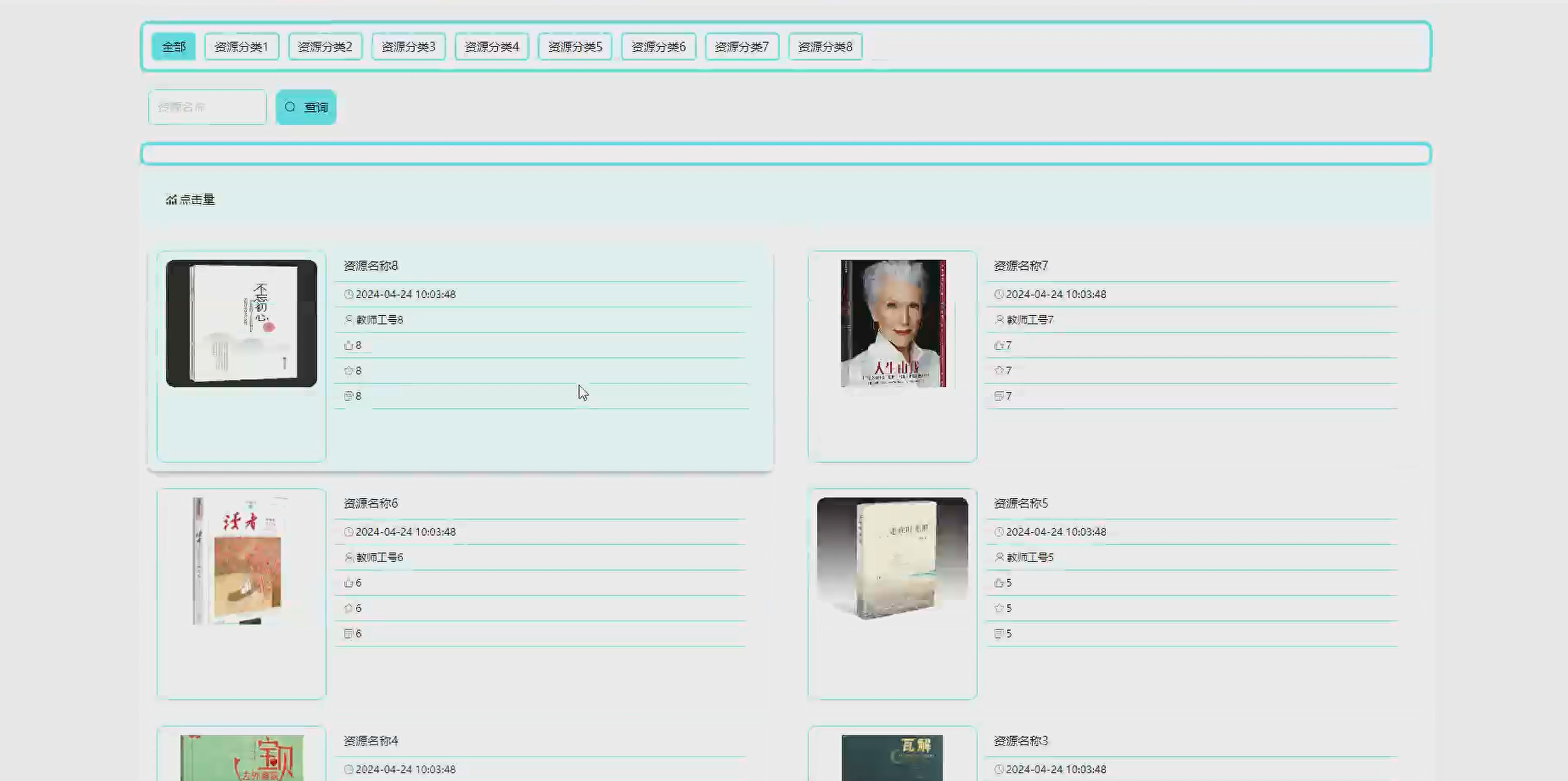Select the 资源名称8 timestamp 2024-04-24 10:03:48
The width and height of the screenshot is (1568, 781).
point(406,294)
